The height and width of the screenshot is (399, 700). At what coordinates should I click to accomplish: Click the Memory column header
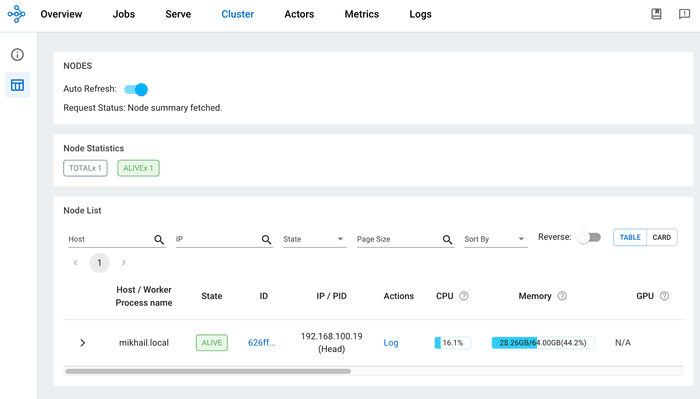pos(535,296)
